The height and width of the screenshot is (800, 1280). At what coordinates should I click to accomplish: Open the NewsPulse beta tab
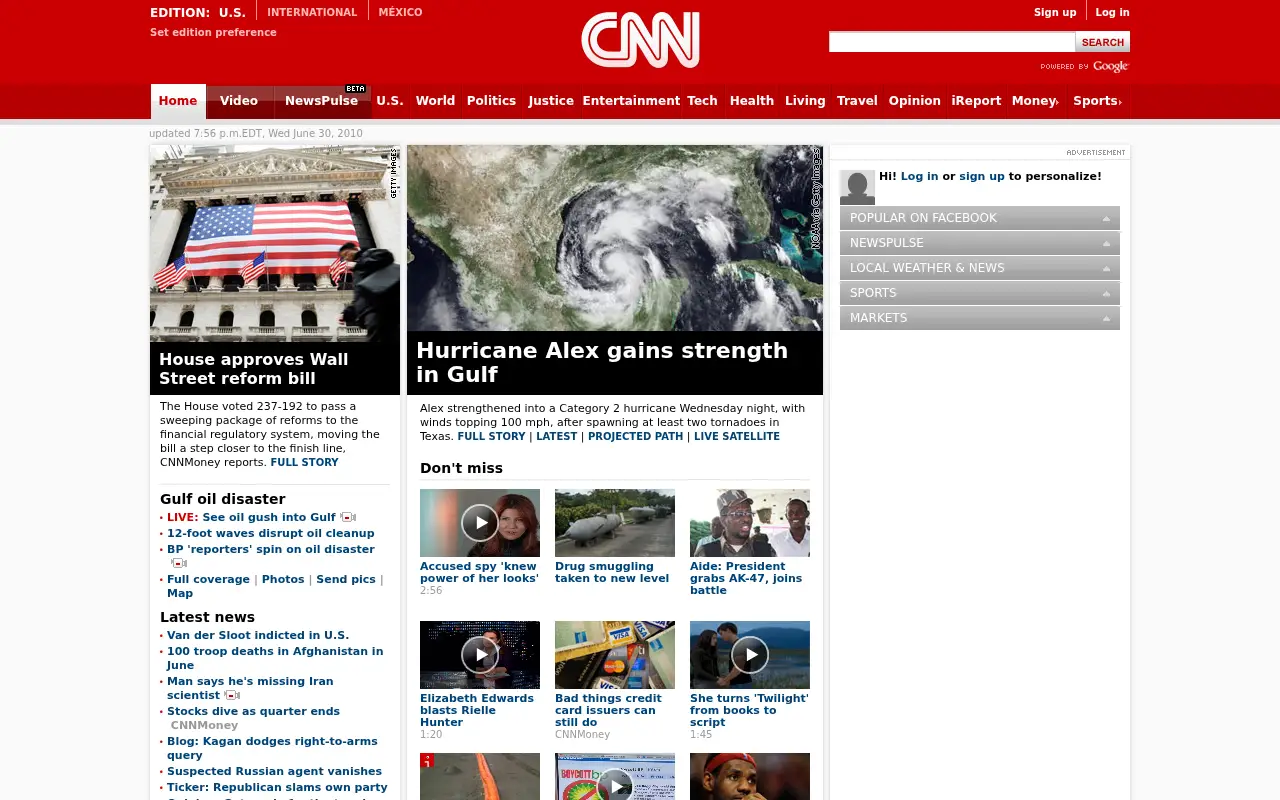(321, 101)
